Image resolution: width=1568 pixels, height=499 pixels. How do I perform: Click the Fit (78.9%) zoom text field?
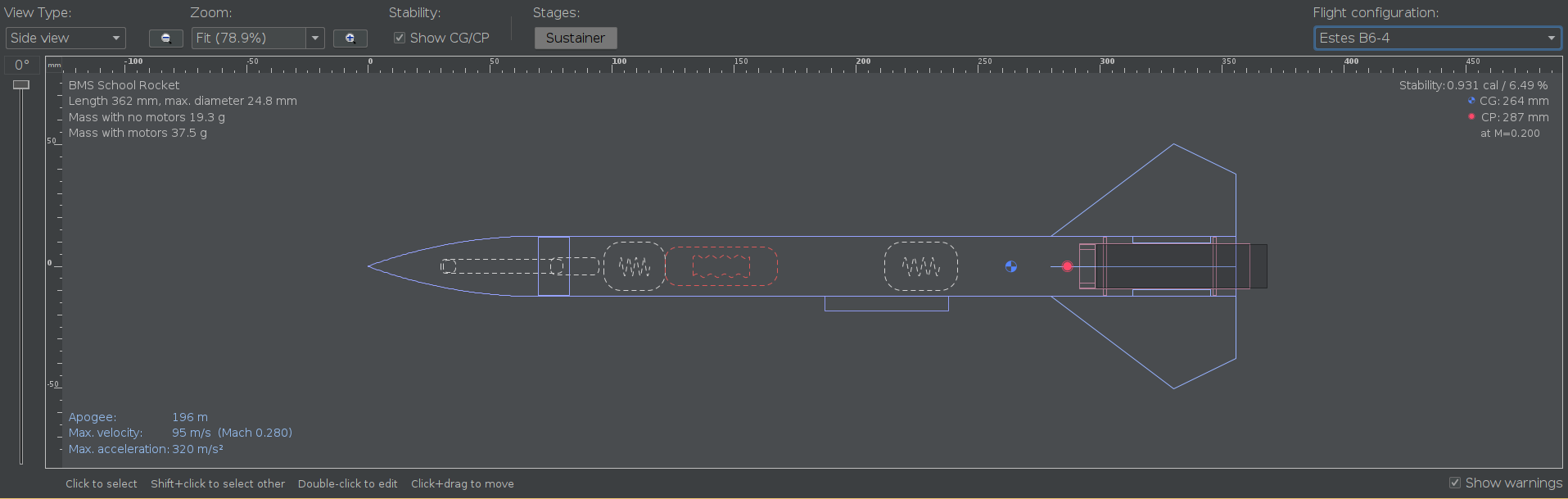coord(248,38)
